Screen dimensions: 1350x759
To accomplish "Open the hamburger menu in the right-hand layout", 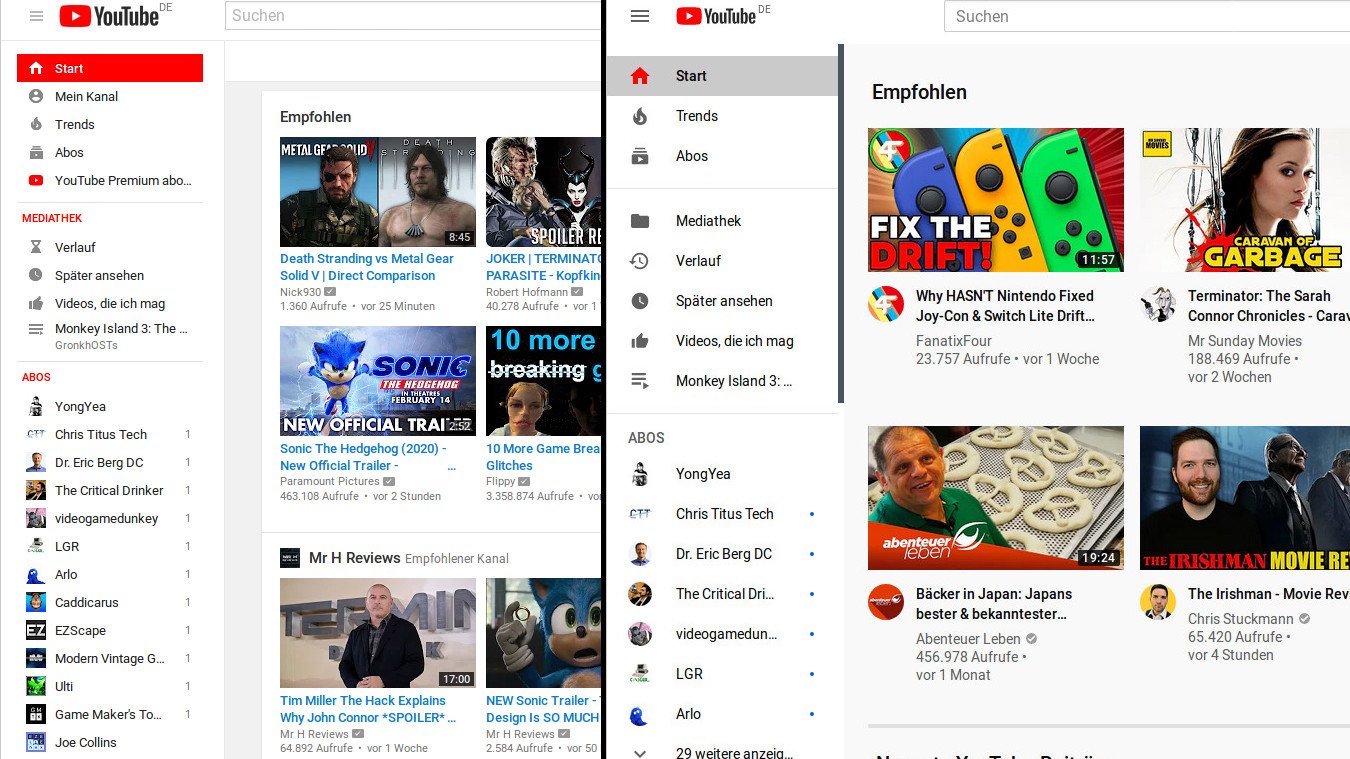I will tap(640, 16).
